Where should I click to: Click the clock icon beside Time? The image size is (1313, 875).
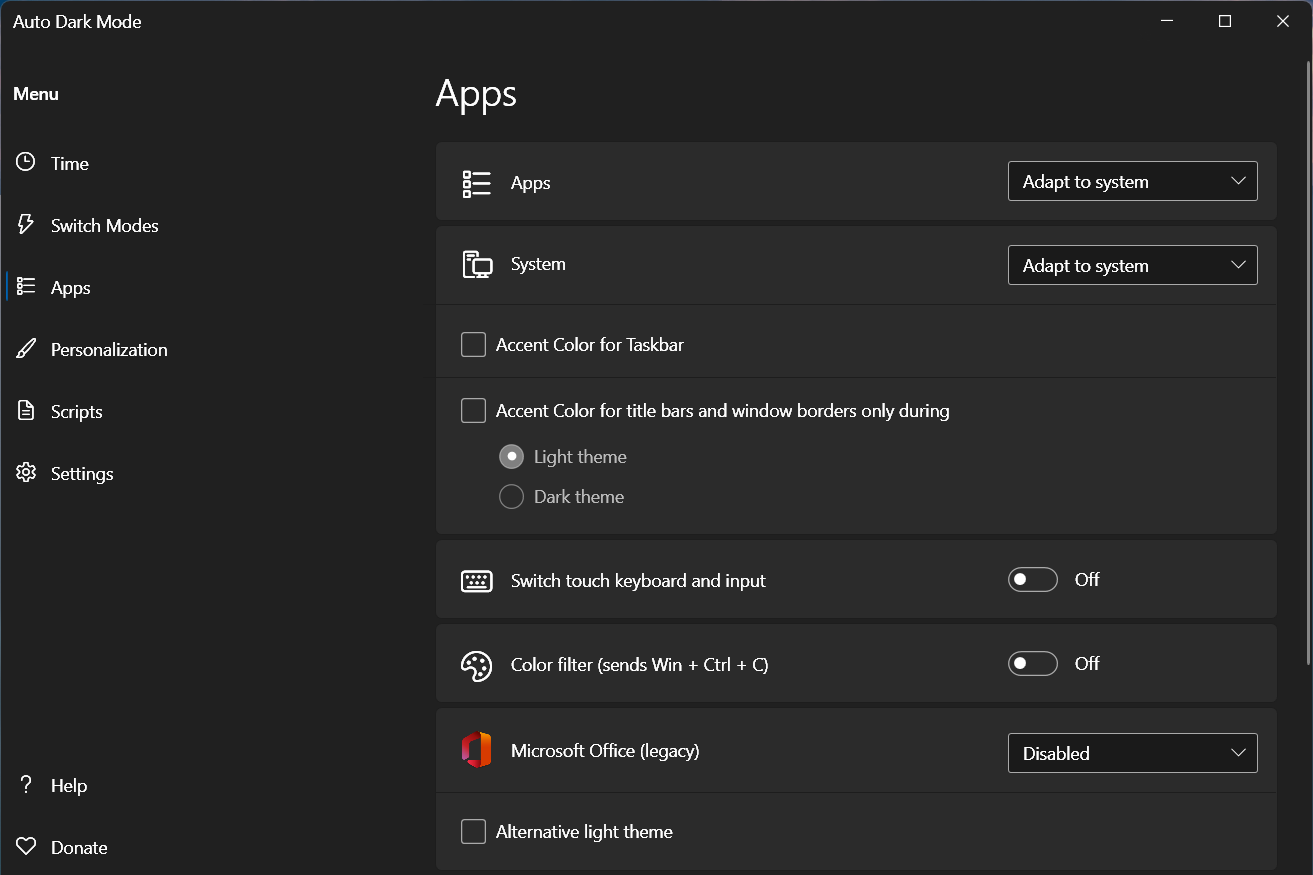click(26, 162)
